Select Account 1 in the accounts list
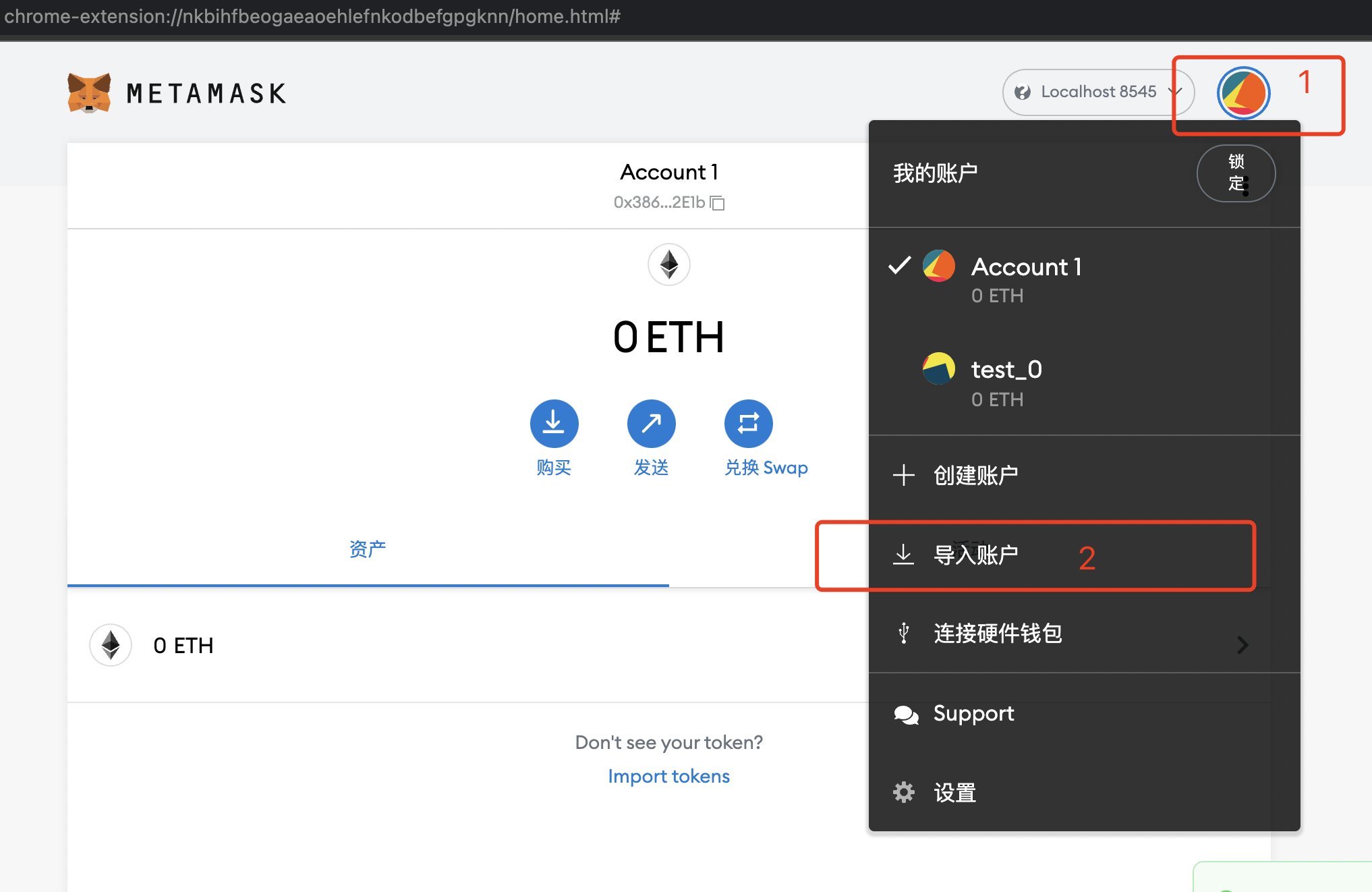 (x=1084, y=279)
